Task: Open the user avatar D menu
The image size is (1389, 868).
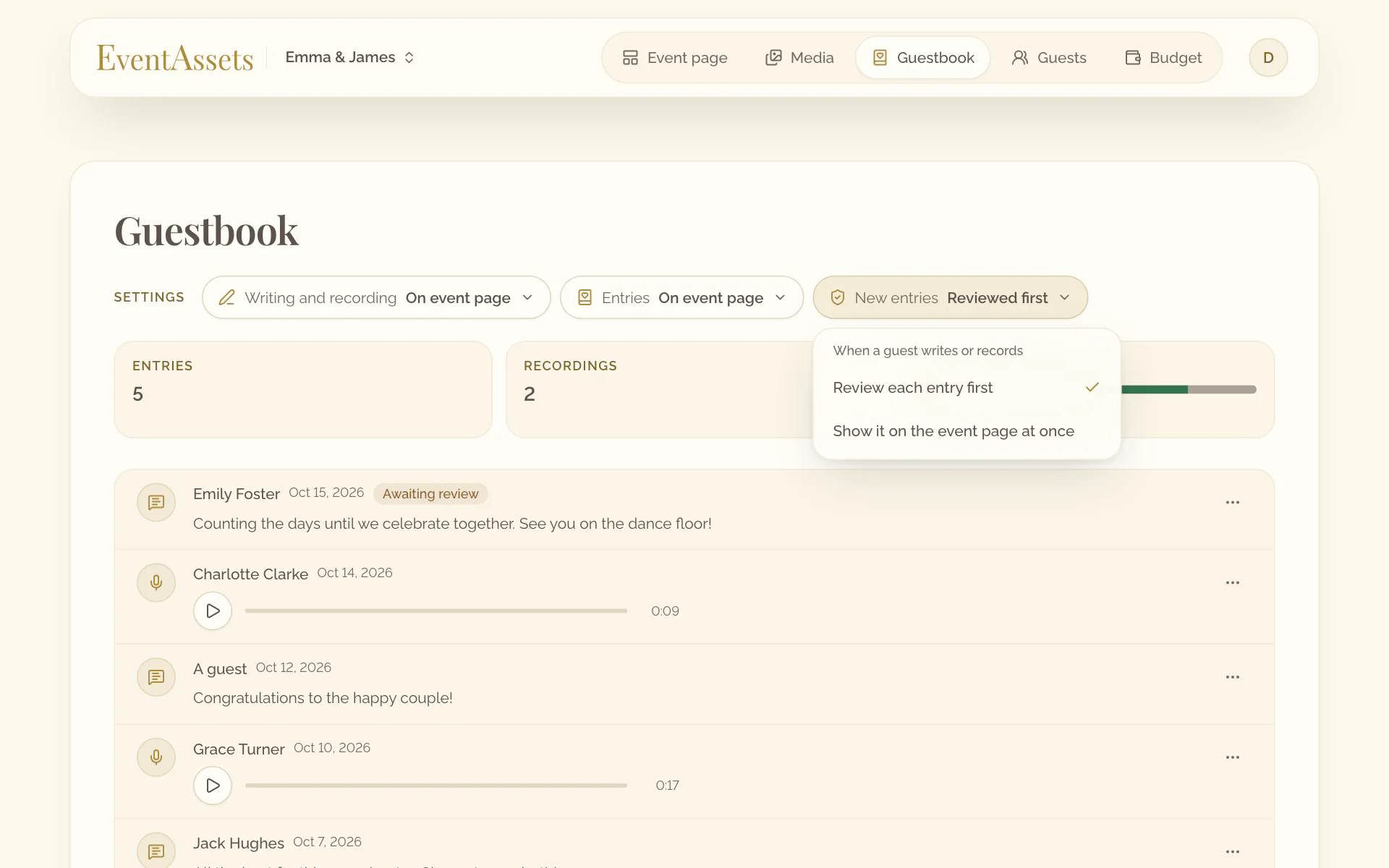Action: point(1268,58)
